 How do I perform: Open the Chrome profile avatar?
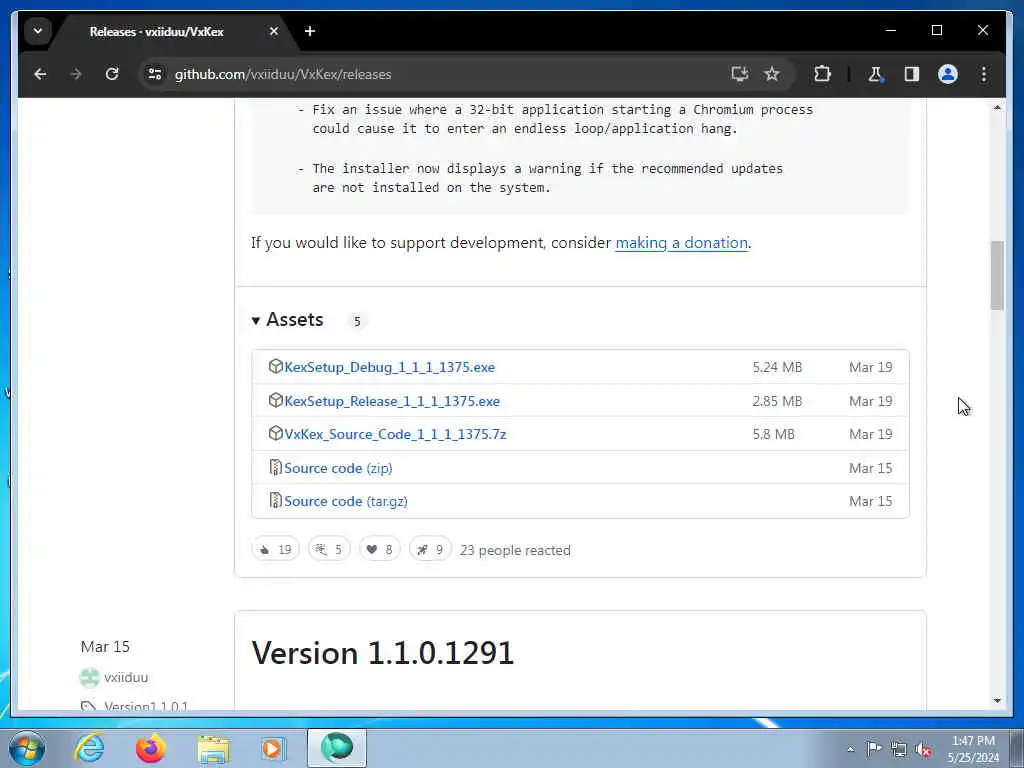click(948, 74)
